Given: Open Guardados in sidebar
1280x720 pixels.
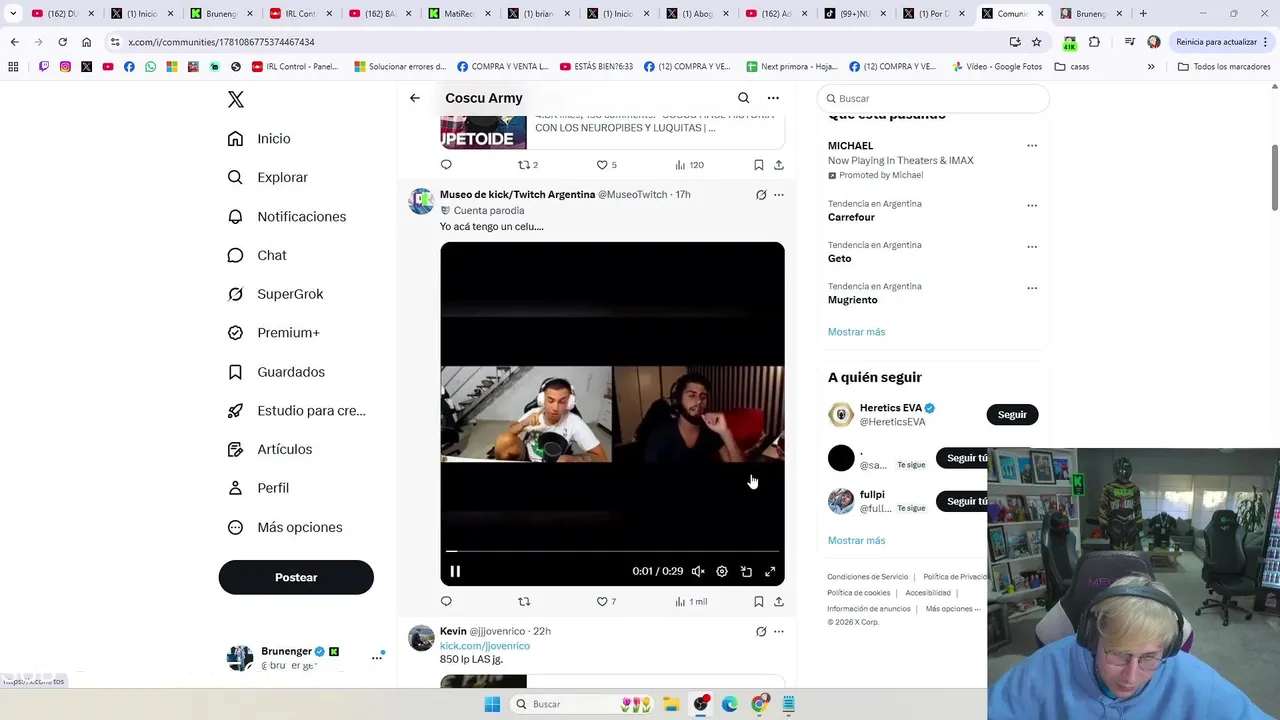Looking at the screenshot, I should [x=277, y=372].
